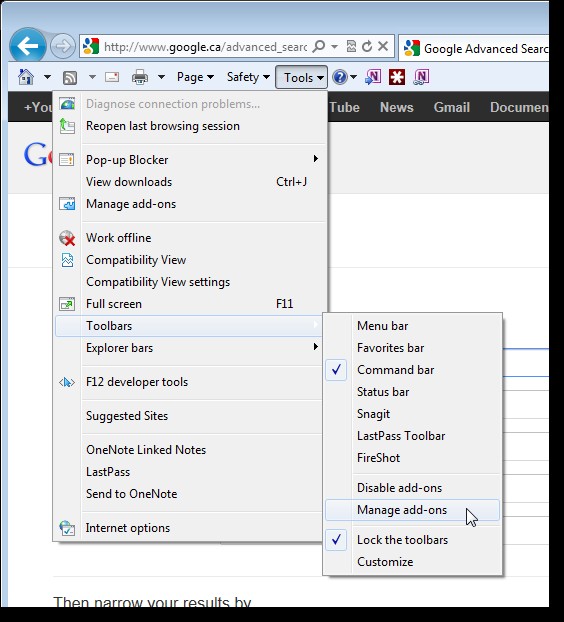Open the Gmail link in Google bar
The height and width of the screenshot is (622, 564).
pos(452,108)
